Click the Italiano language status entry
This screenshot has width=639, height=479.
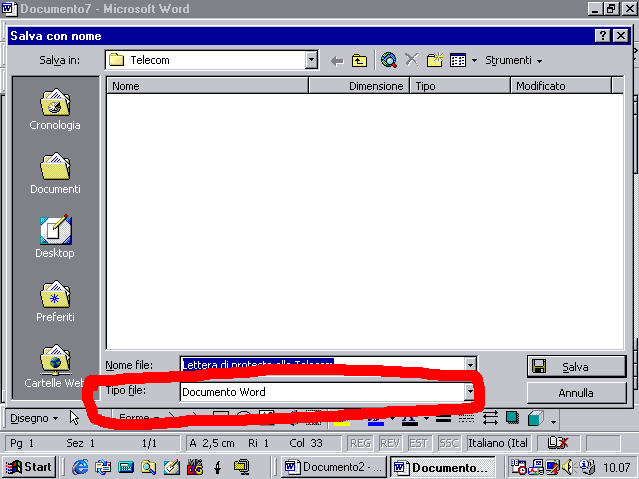coord(498,443)
